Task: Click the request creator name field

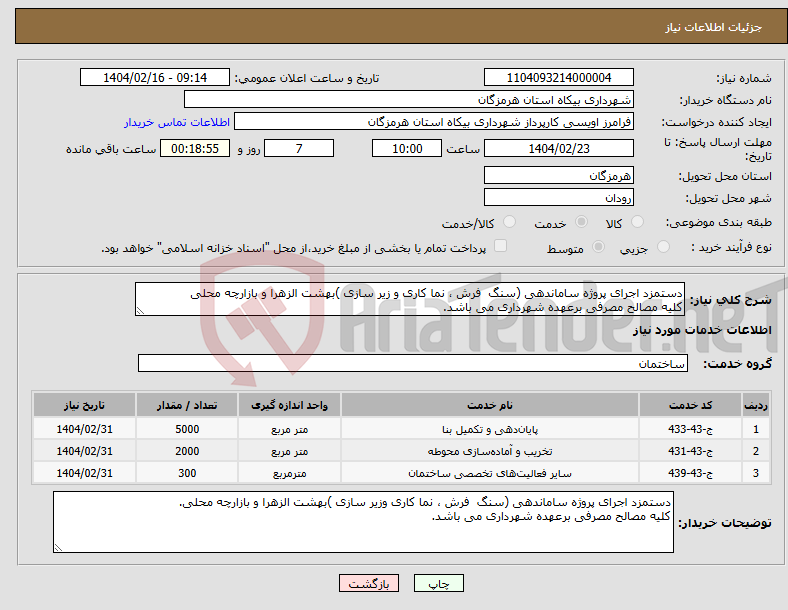Action: point(434,122)
